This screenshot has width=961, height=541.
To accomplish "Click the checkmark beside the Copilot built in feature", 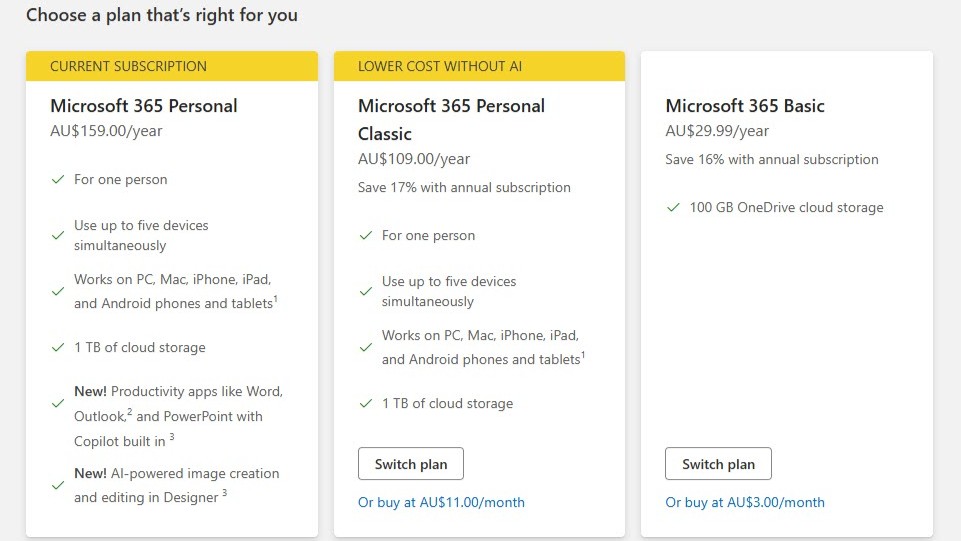I will pos(58,403).
